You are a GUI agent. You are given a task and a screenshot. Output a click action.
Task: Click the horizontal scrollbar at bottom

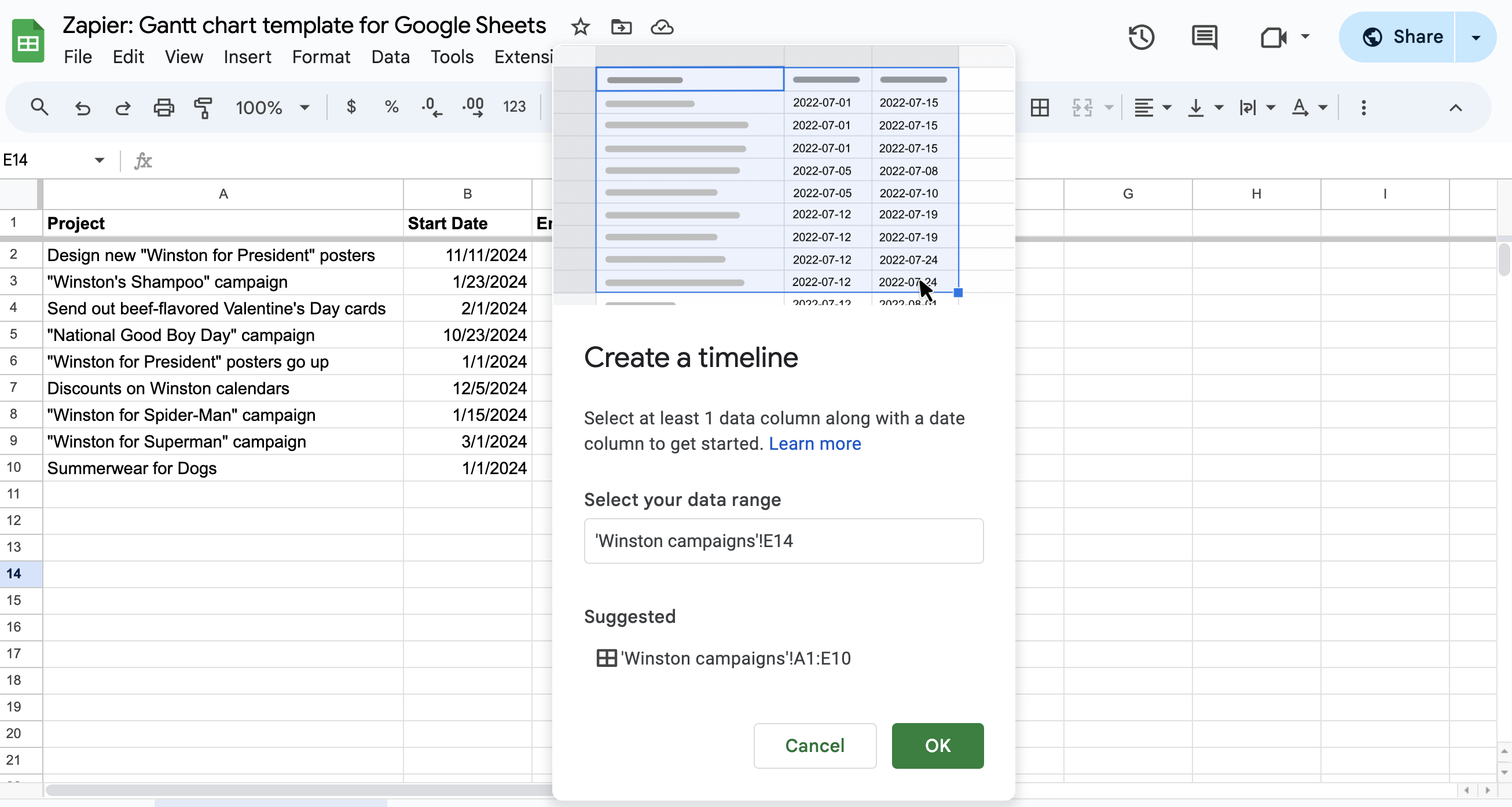pyautogui.click(x=299, y=790)
